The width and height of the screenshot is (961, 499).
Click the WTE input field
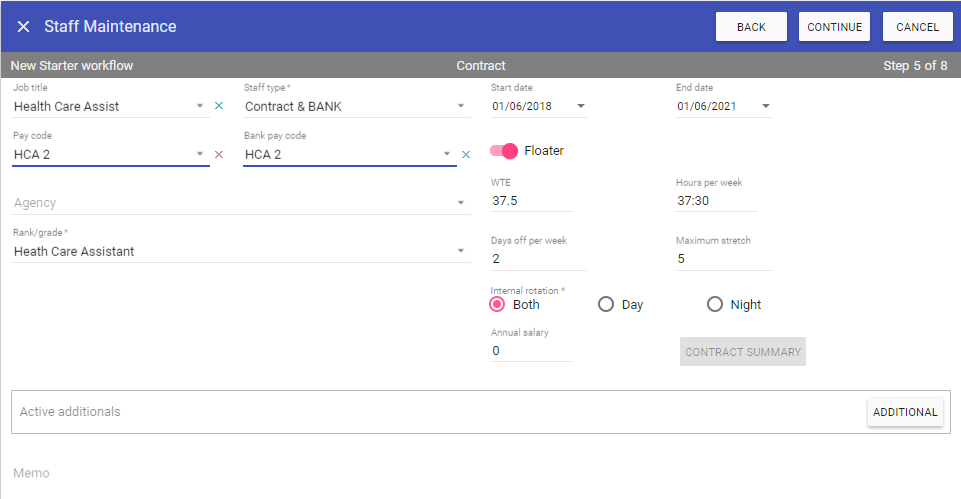click(530, 201)
